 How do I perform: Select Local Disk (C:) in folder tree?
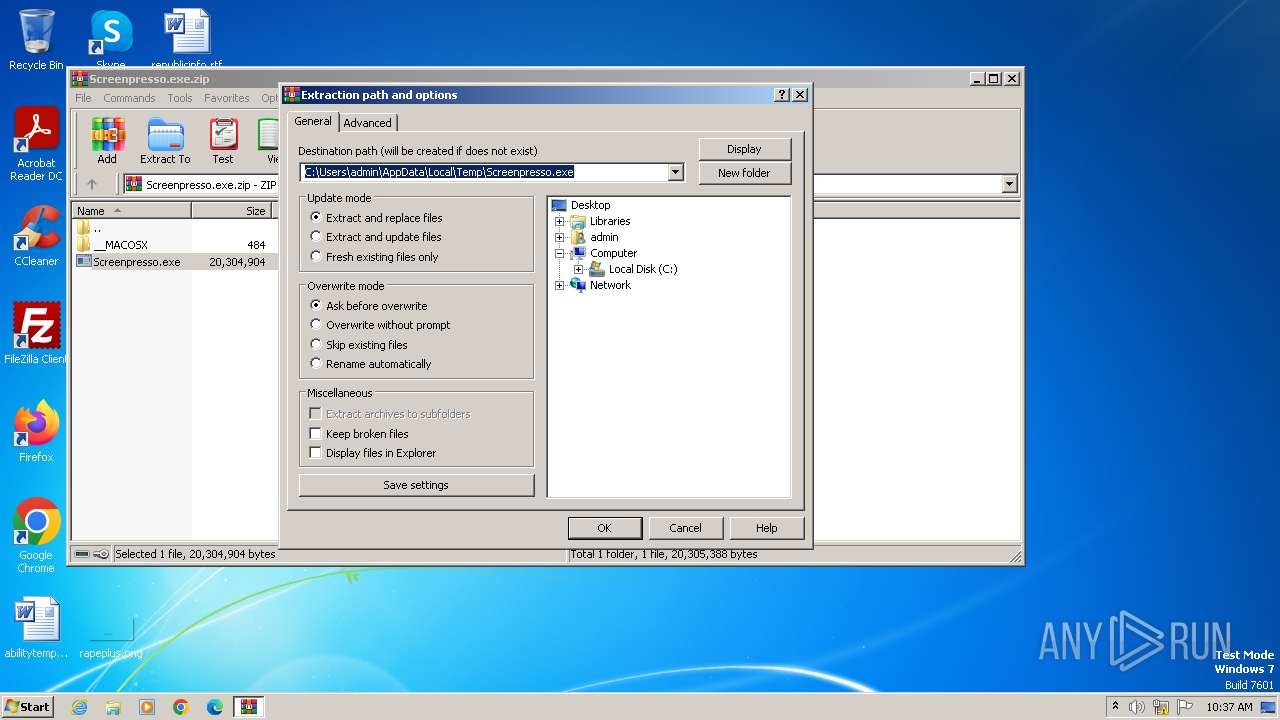pyautogui.click(x=643, y=269)
